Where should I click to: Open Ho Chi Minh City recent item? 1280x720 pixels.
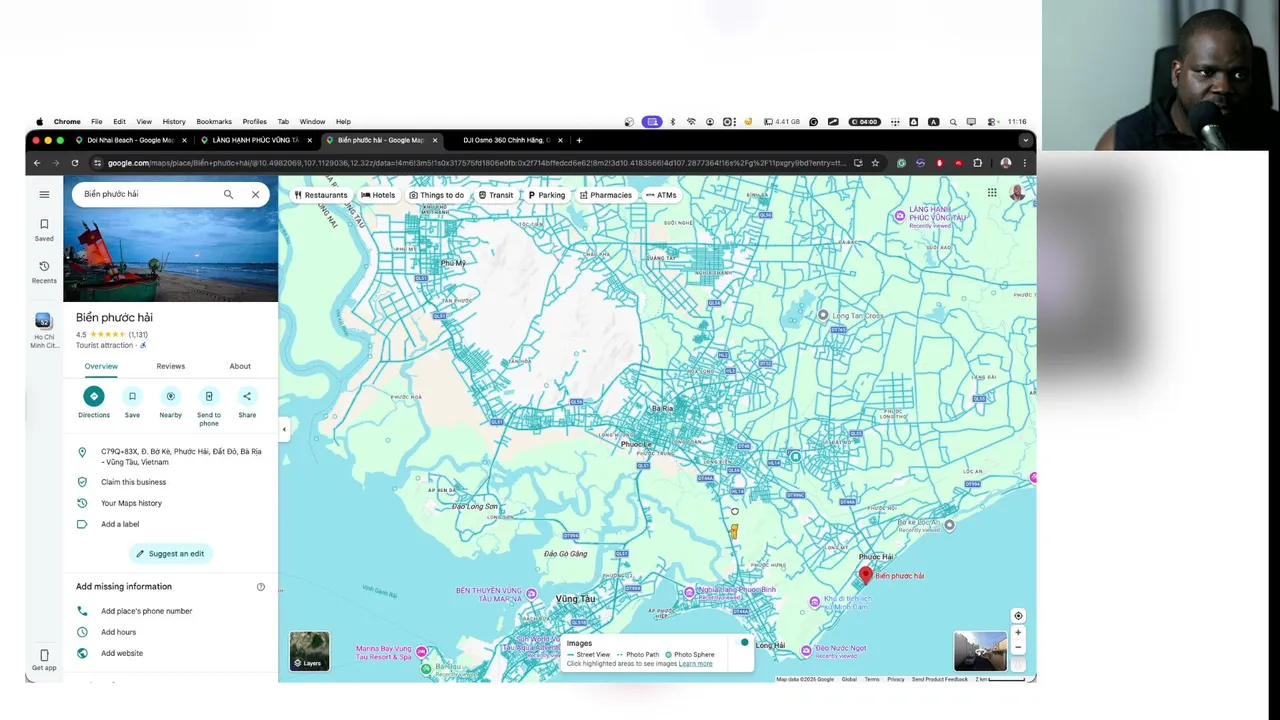[x=44, y=330]
